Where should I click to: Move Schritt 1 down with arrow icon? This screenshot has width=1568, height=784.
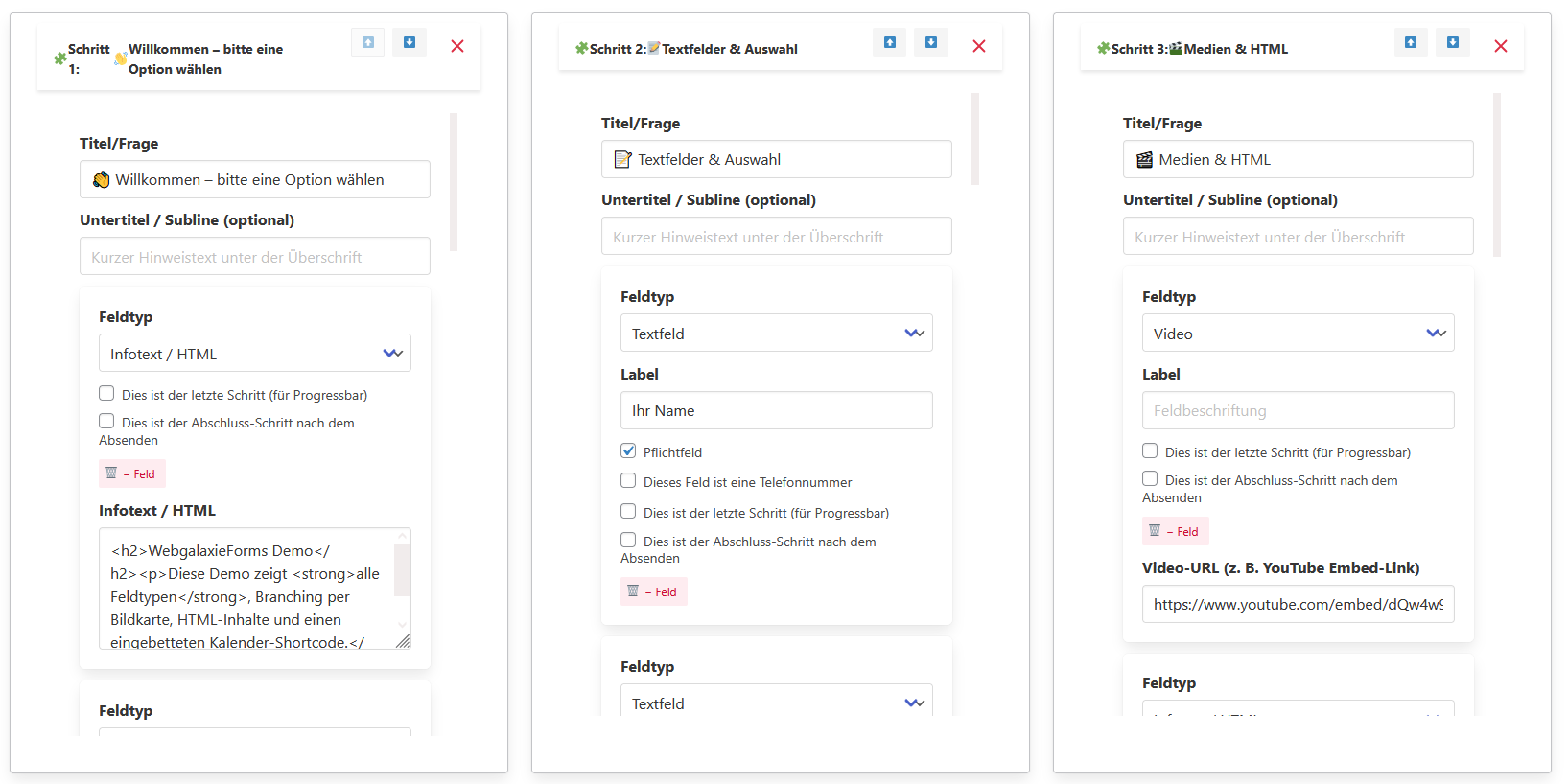(x=410, y=43)
